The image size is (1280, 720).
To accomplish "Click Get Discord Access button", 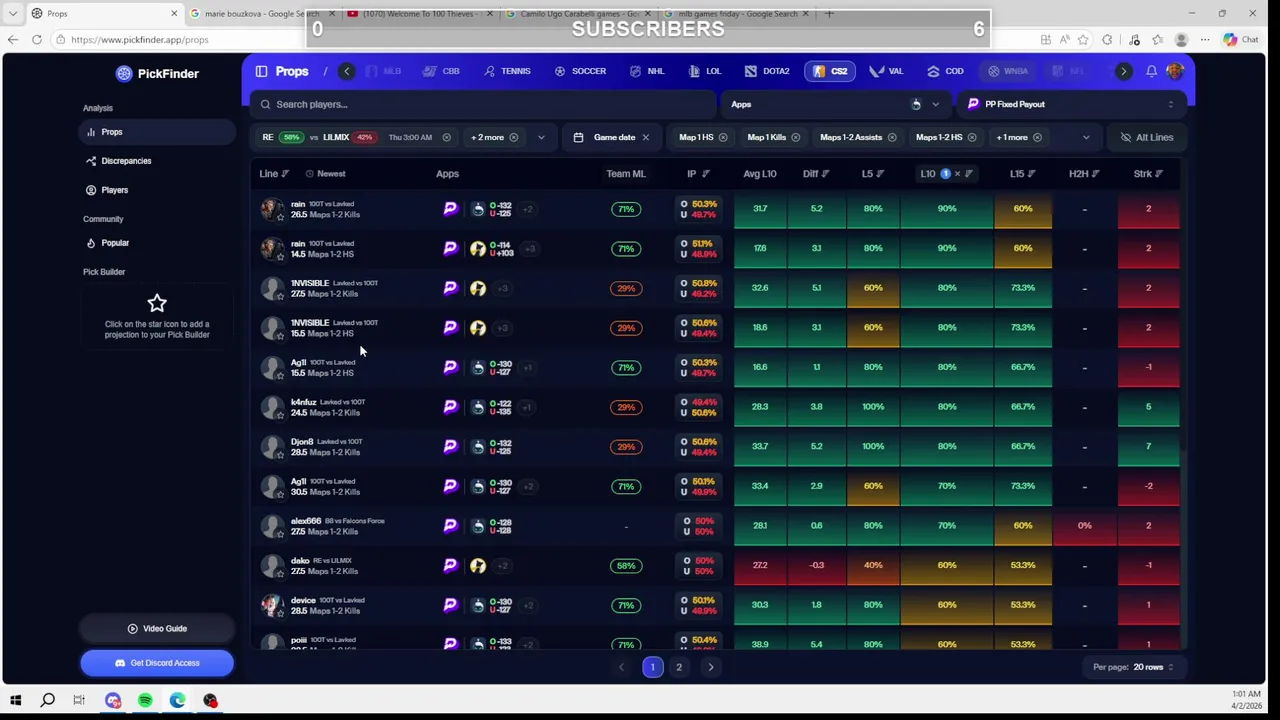I will click(157, 663).
